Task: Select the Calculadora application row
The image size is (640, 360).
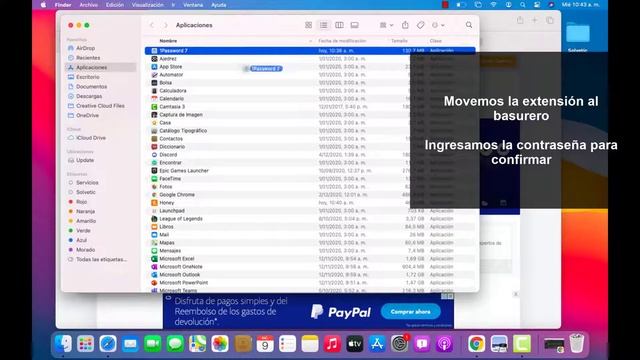Action: coord(310,91)
